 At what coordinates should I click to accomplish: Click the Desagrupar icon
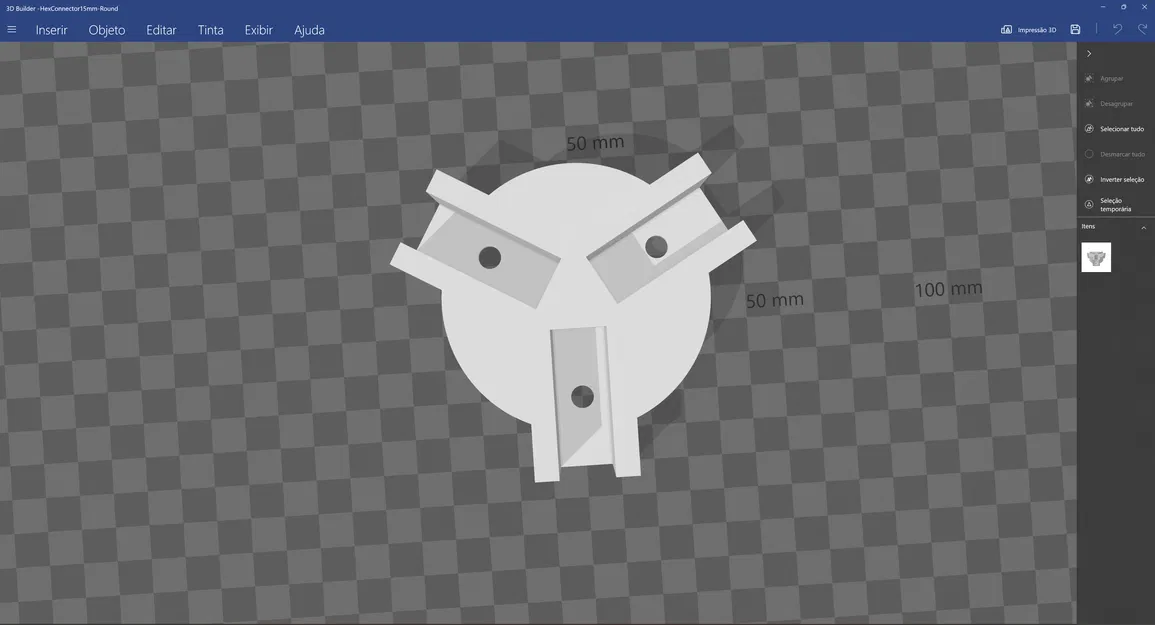1089,103
